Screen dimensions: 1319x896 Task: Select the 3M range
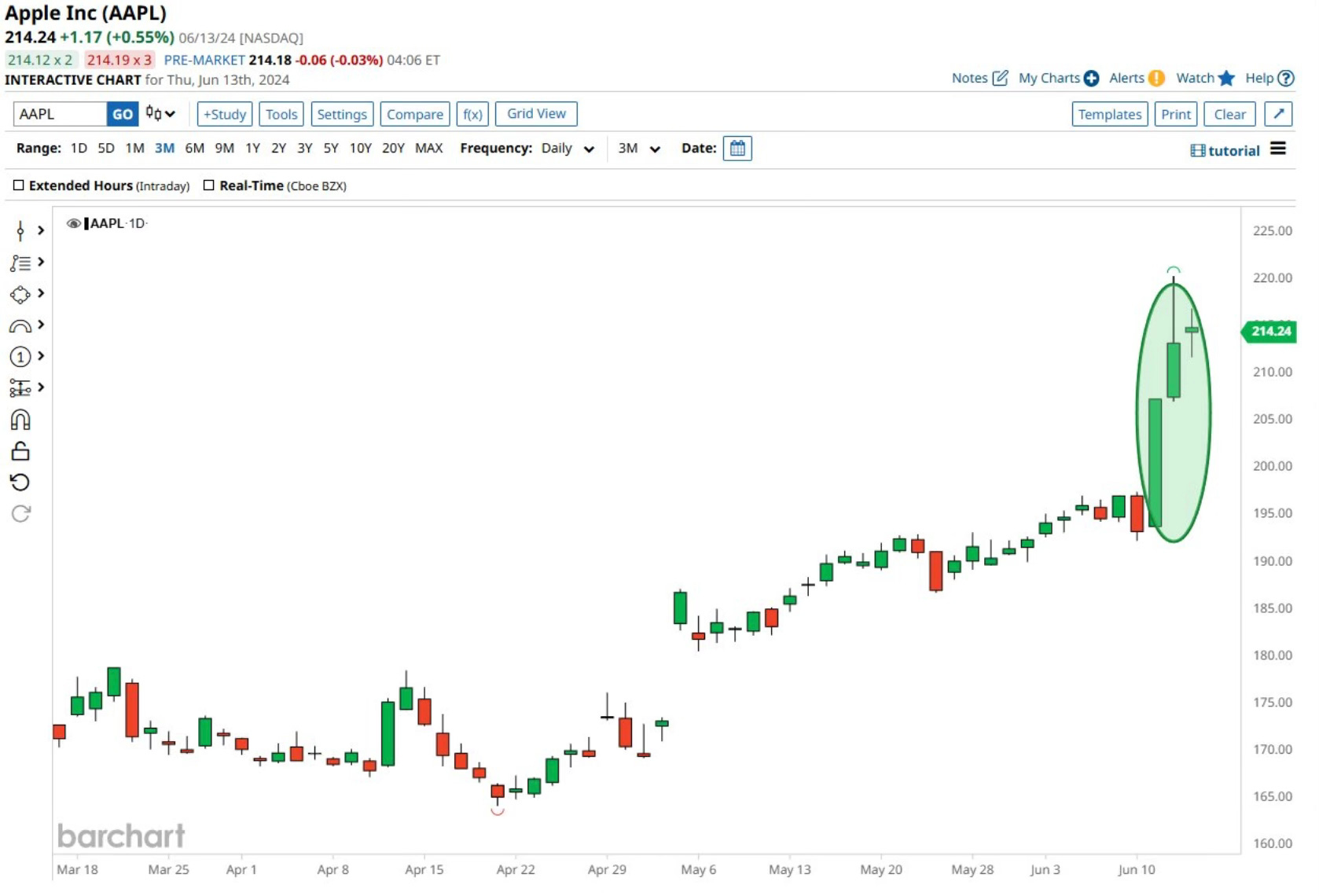click(x=164, y=148)
